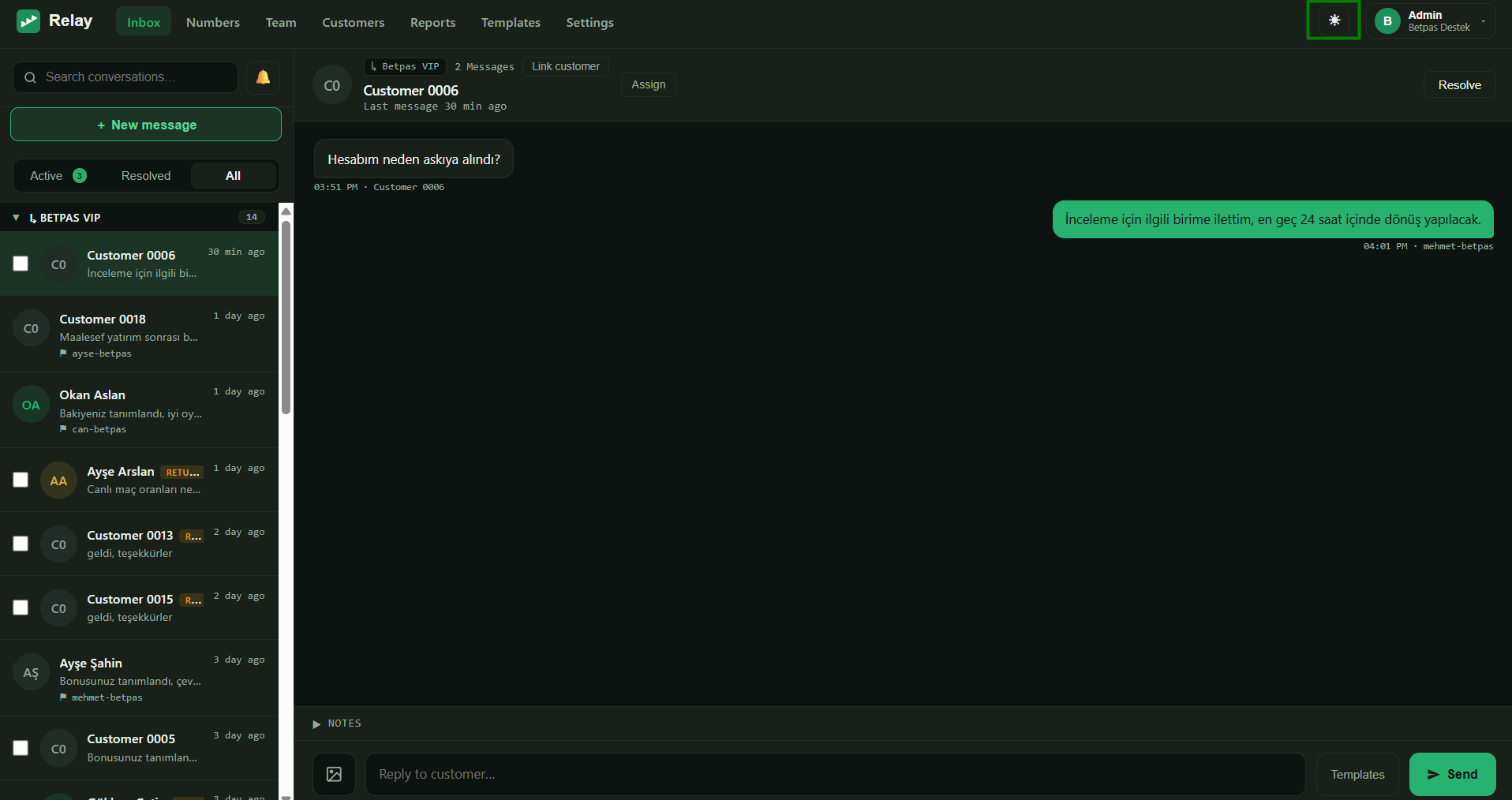Select the Ayşe Arslan checkbox
Viewport: 1512px width, 800px height.
(x=21, y=480)
